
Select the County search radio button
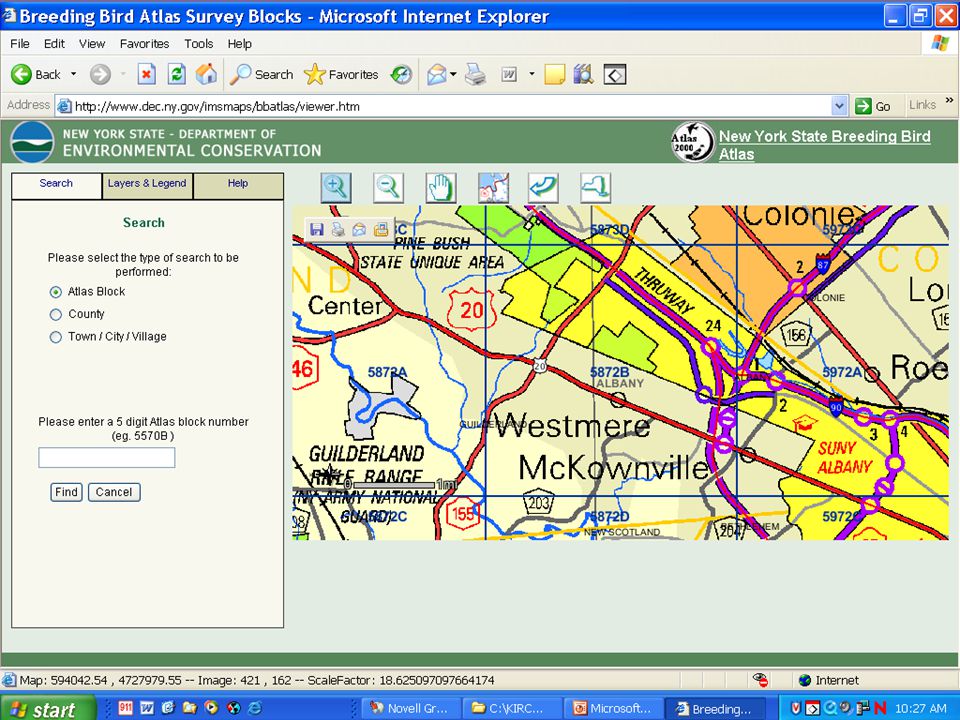pyautogui.click(x=56, y=315)
